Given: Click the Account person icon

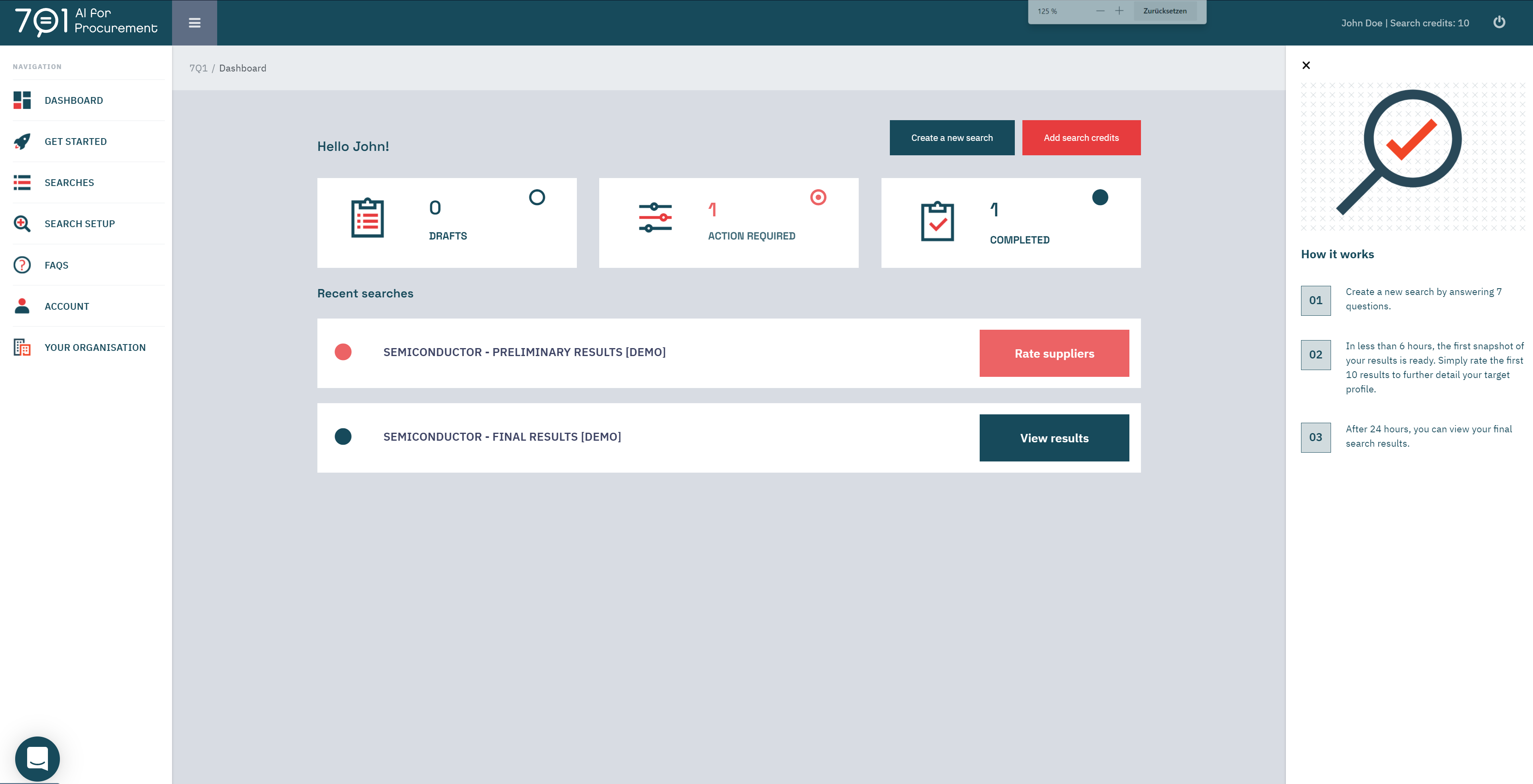Looking at the screenshot, I should pos(22,306).
